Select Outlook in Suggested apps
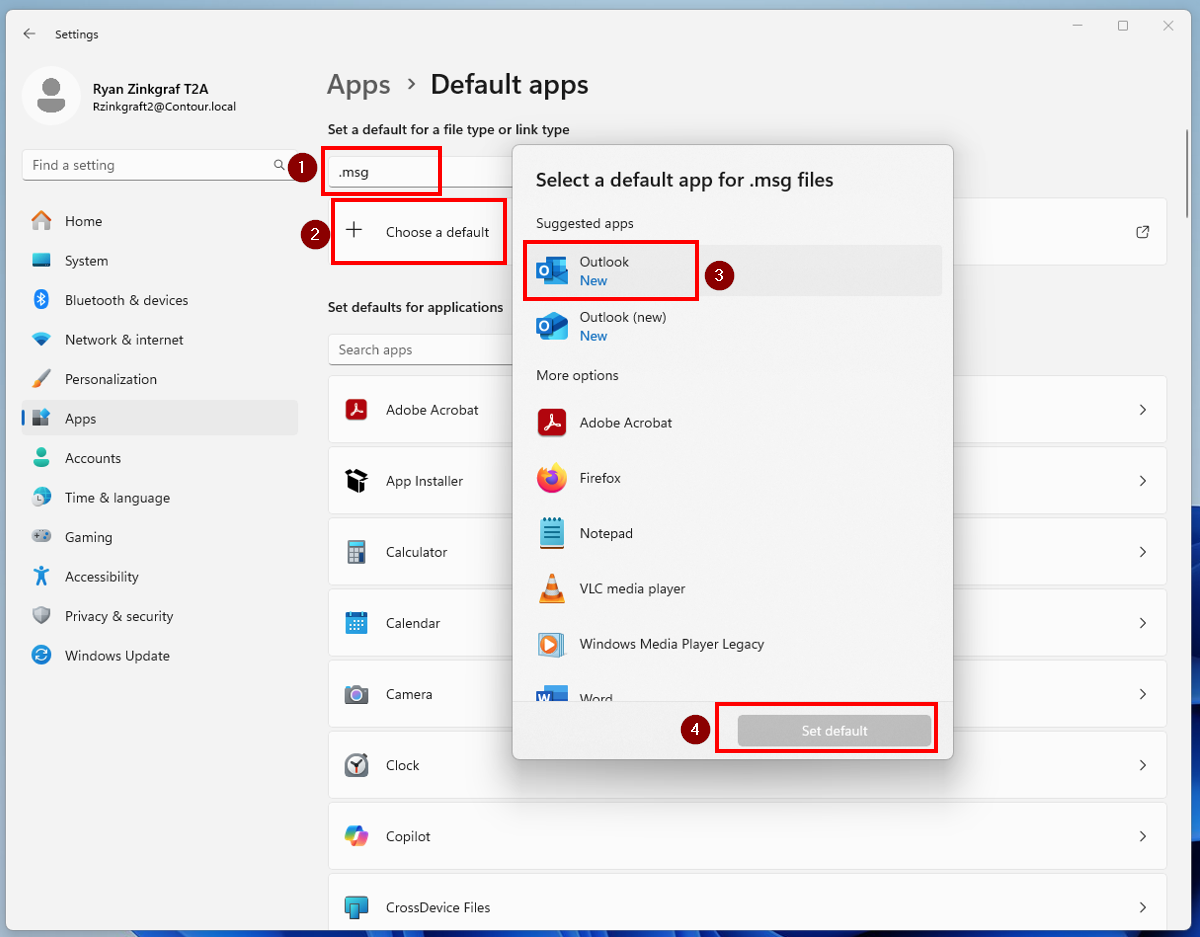Screen dimensions: 1200x937 (732, 271)
